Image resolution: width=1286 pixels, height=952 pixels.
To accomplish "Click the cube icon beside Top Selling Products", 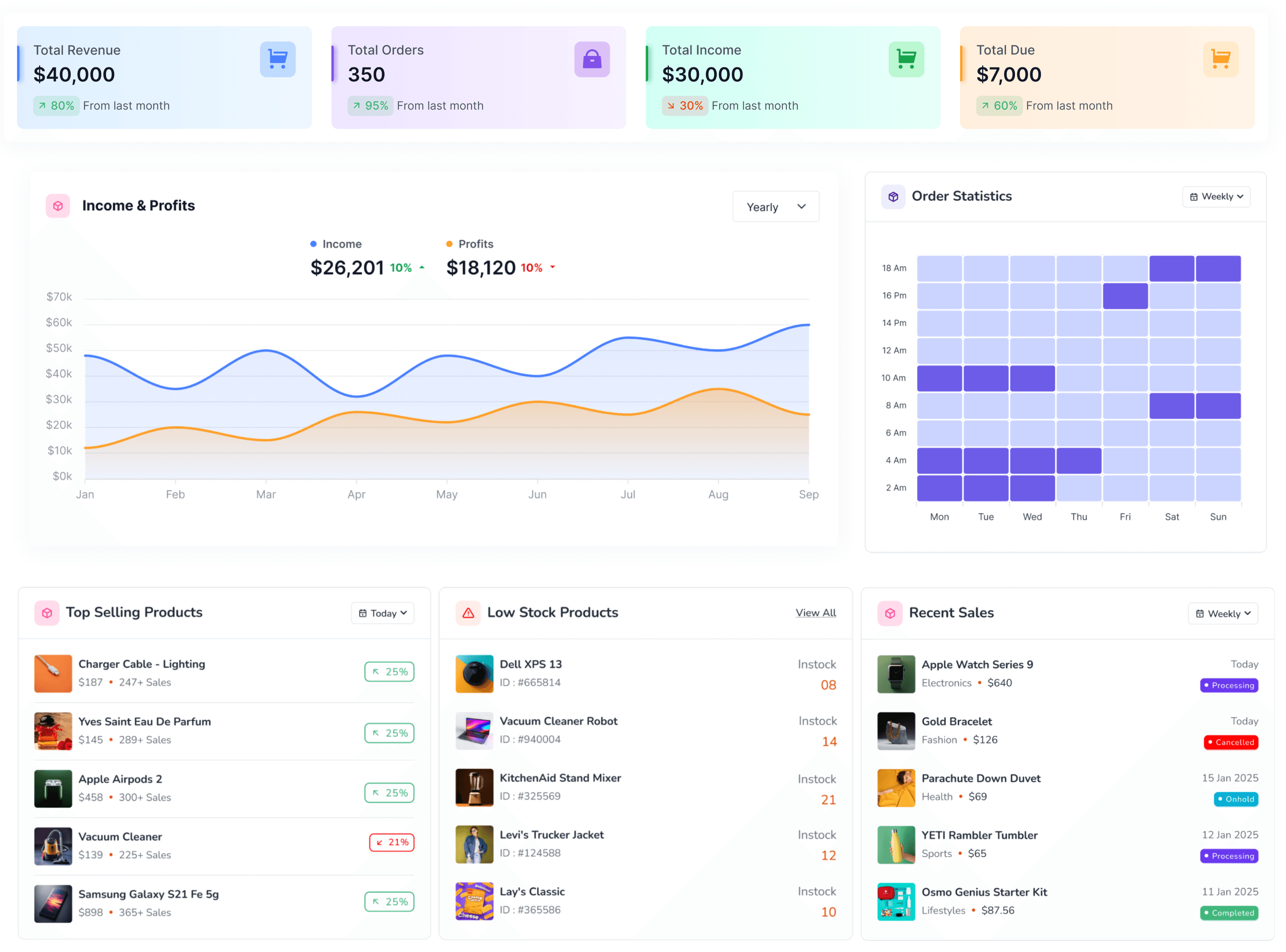I will point(47,613).
